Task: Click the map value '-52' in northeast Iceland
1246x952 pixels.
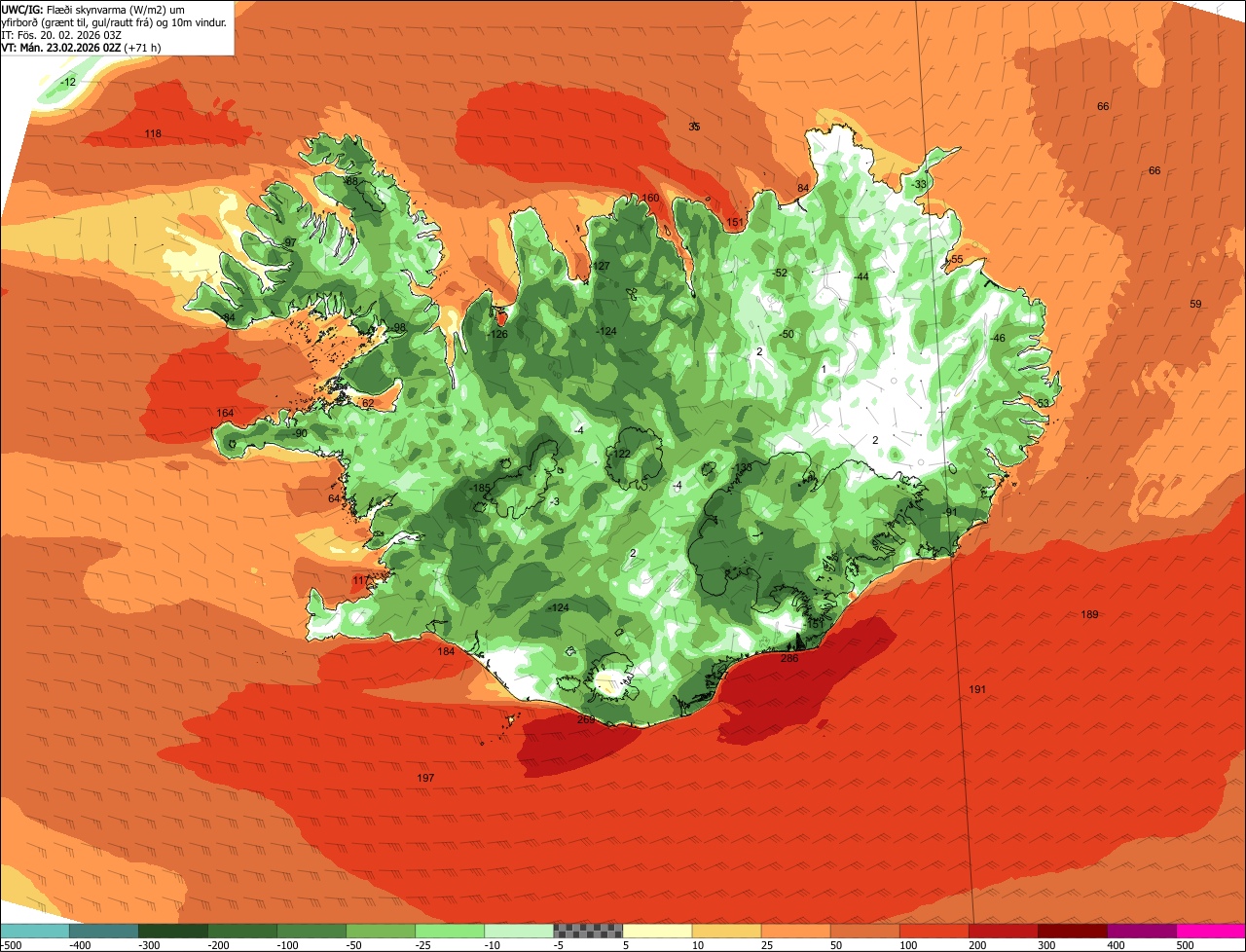Action: point(780,274)
